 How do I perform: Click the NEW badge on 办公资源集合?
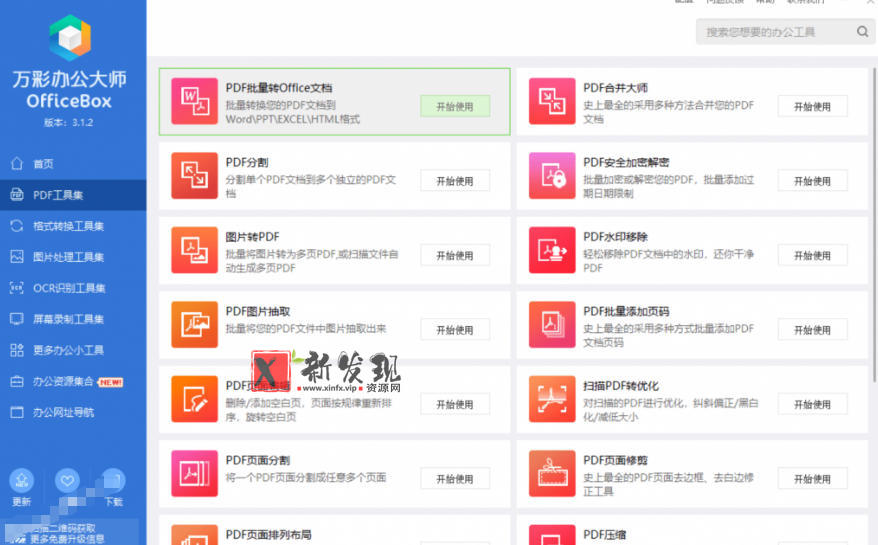pos(111,382)
